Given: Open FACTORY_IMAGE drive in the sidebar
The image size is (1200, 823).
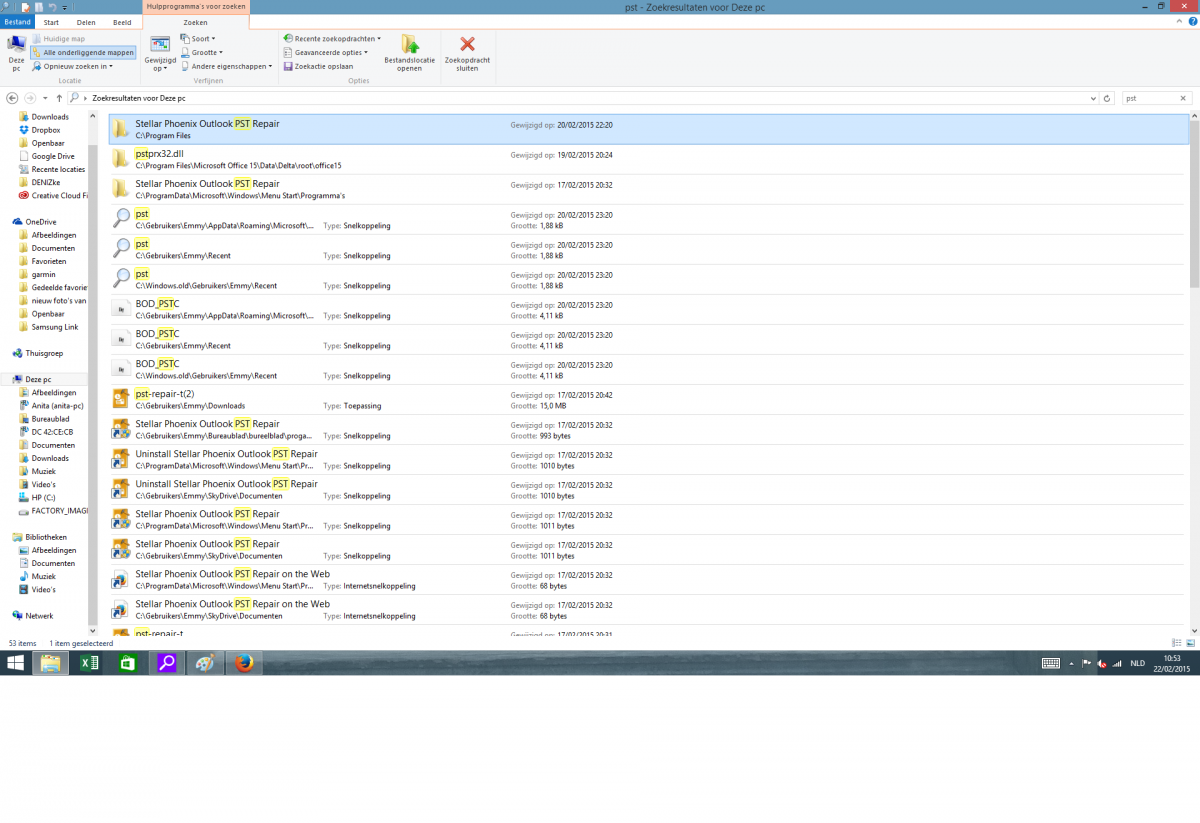Looking at the screenshot, I should 53,510.
